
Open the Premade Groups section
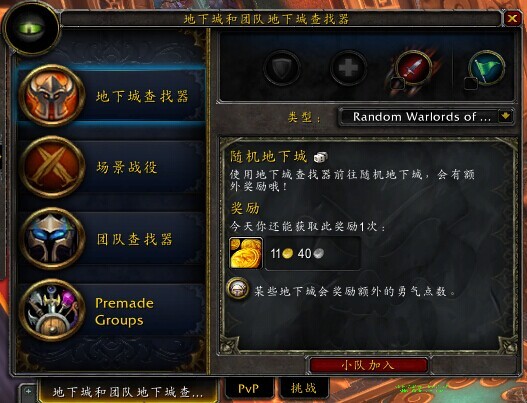(x=112, y=311)
